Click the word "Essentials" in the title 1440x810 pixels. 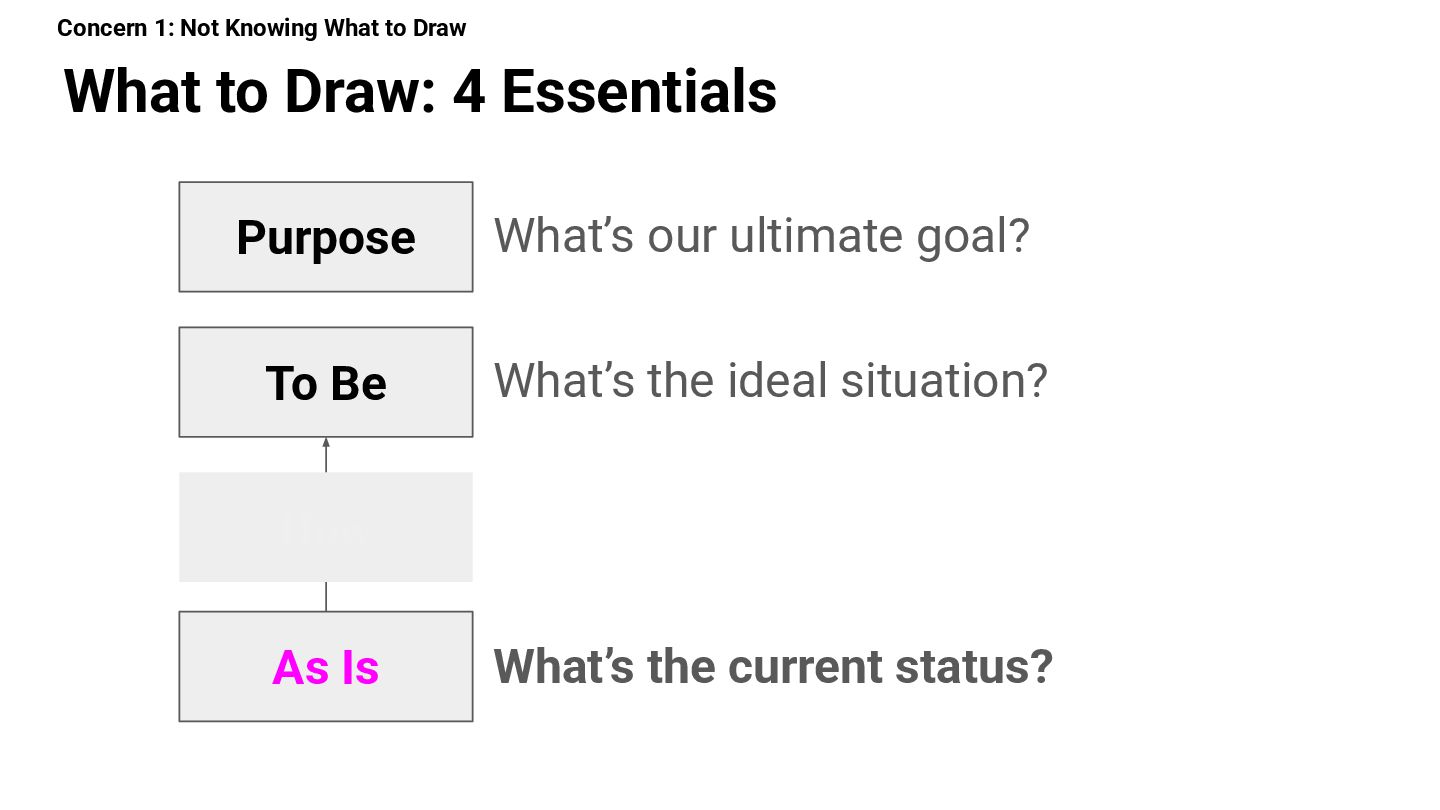click(x=639, y=91)
